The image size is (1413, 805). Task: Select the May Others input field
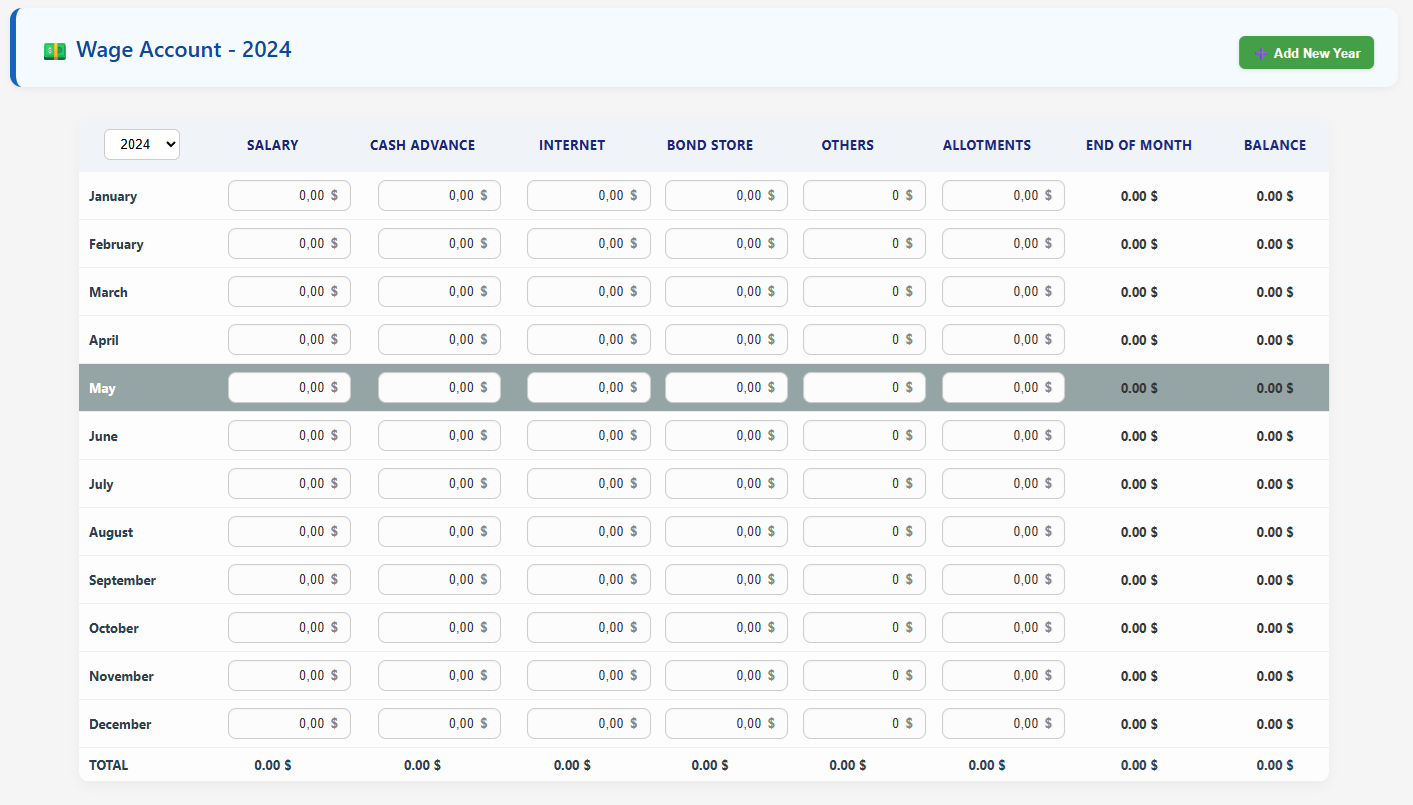(x=864, y=388)
